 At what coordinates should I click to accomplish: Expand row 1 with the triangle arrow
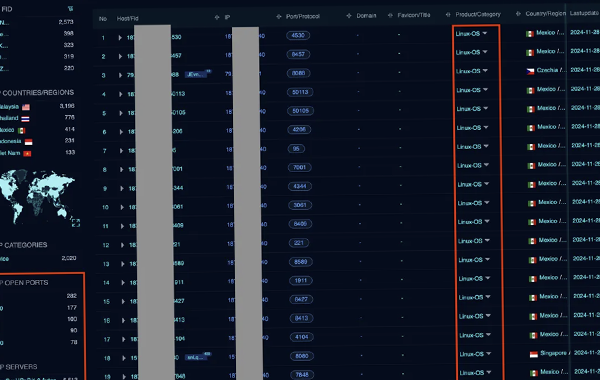pos(120,38)
